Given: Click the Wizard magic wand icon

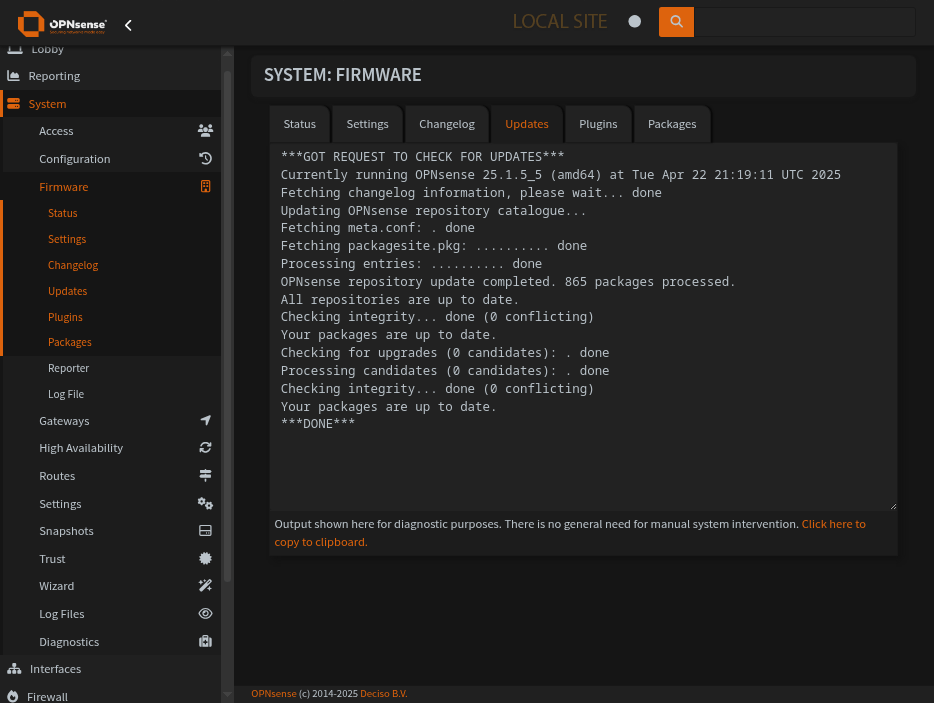Looking at the screenshot, I should click(x=206, y=586).
